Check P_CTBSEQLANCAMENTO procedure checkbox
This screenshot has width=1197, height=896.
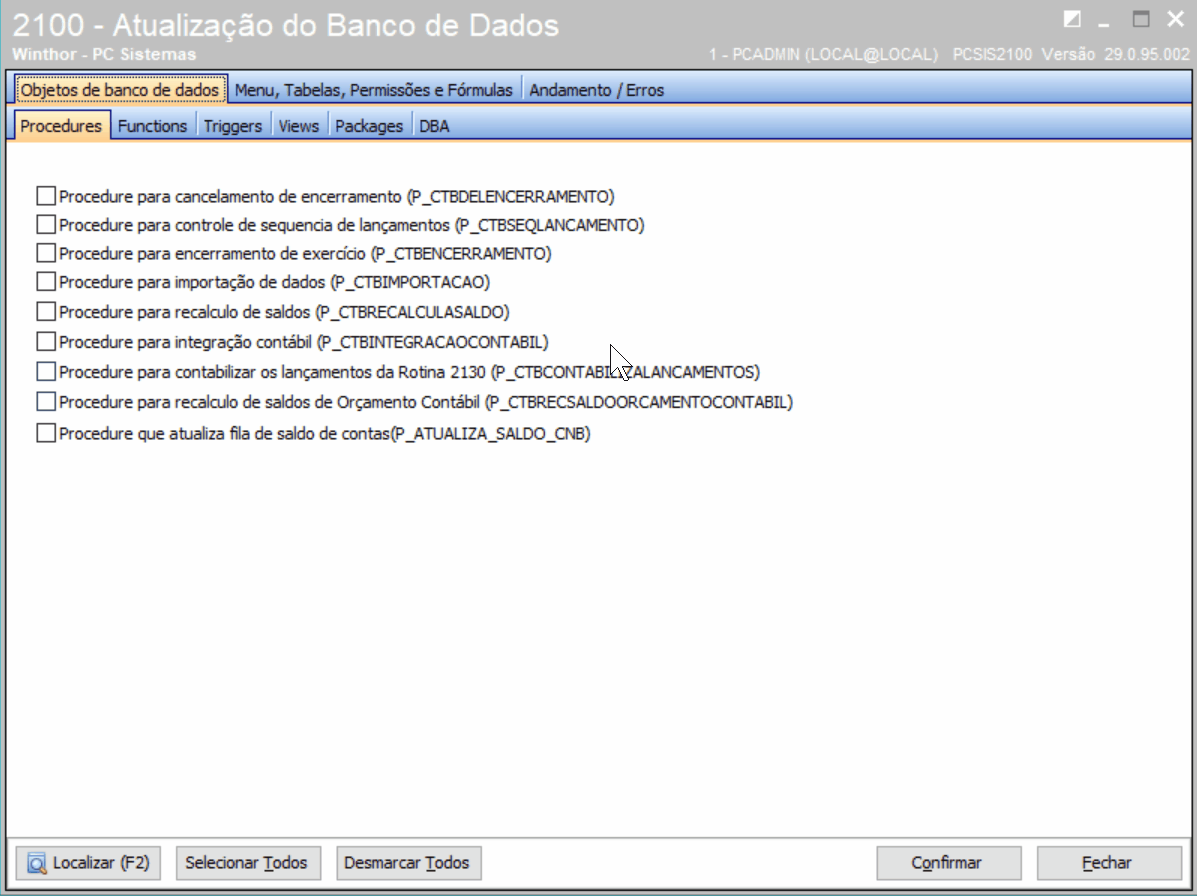coord(46,224)
